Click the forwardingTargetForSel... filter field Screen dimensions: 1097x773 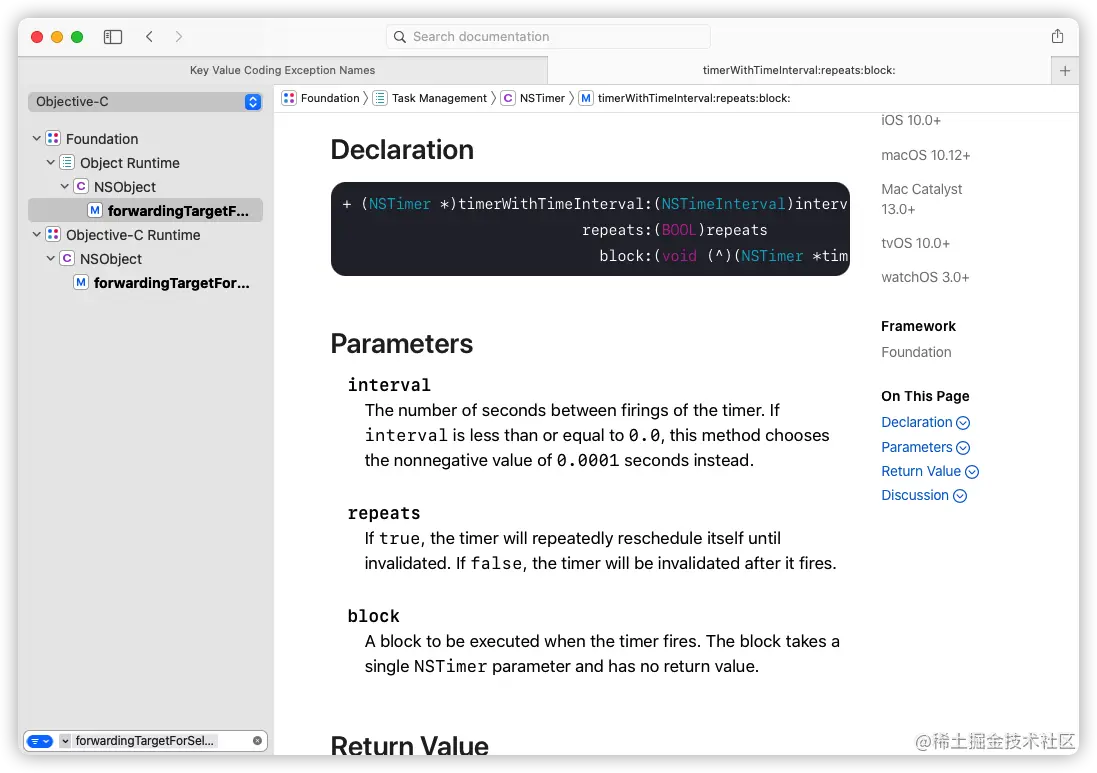(x=146, y=742)
